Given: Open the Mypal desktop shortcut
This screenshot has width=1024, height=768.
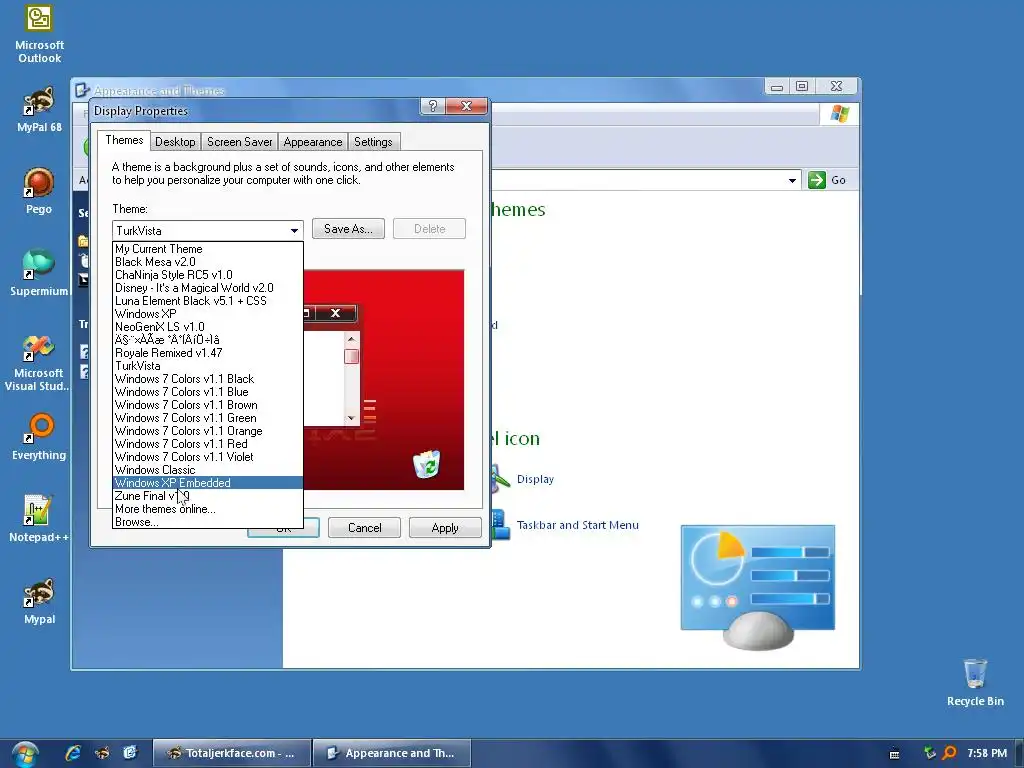Looking at the screenshot, I should tap(39, 601).
